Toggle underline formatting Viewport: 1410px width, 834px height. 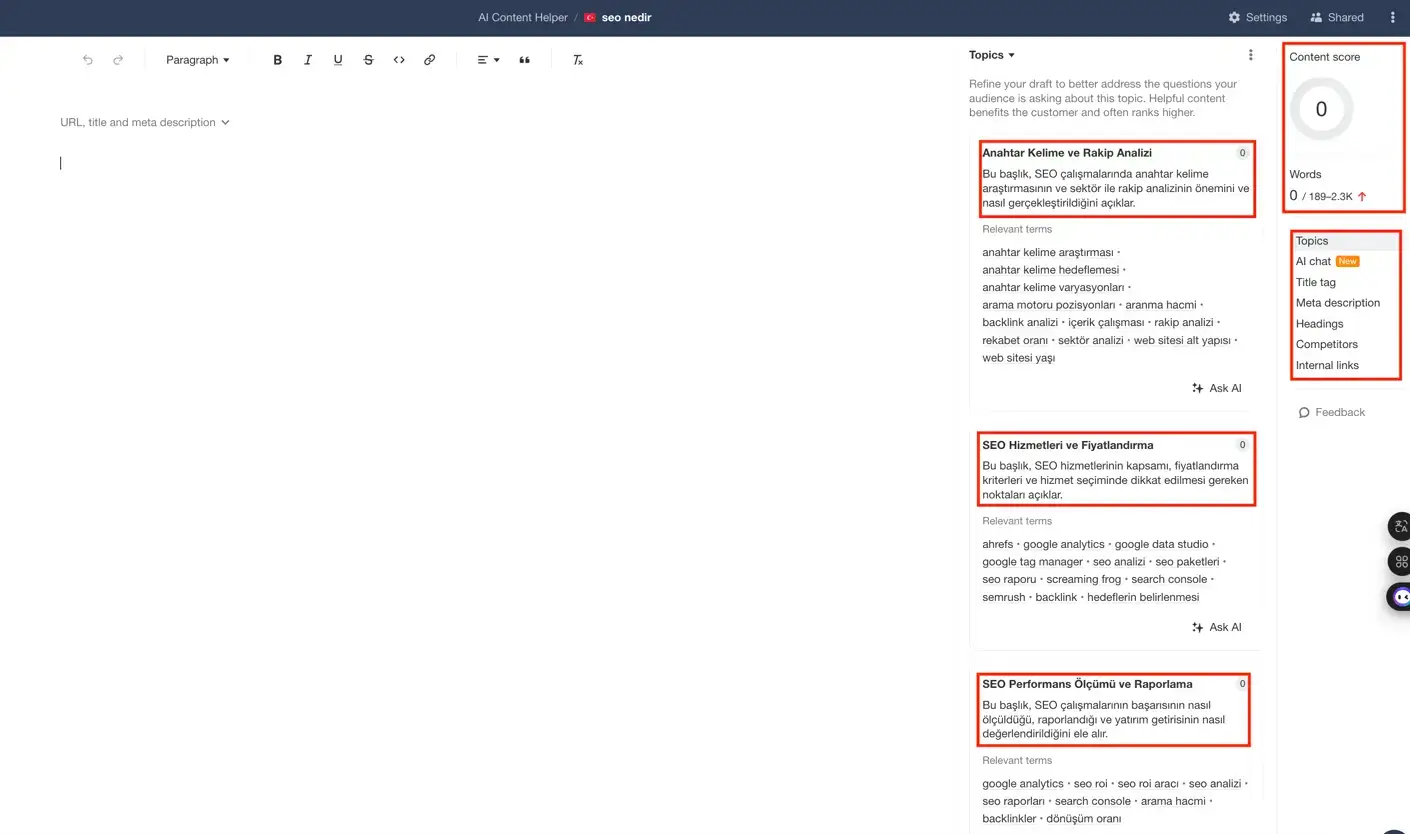338,60
